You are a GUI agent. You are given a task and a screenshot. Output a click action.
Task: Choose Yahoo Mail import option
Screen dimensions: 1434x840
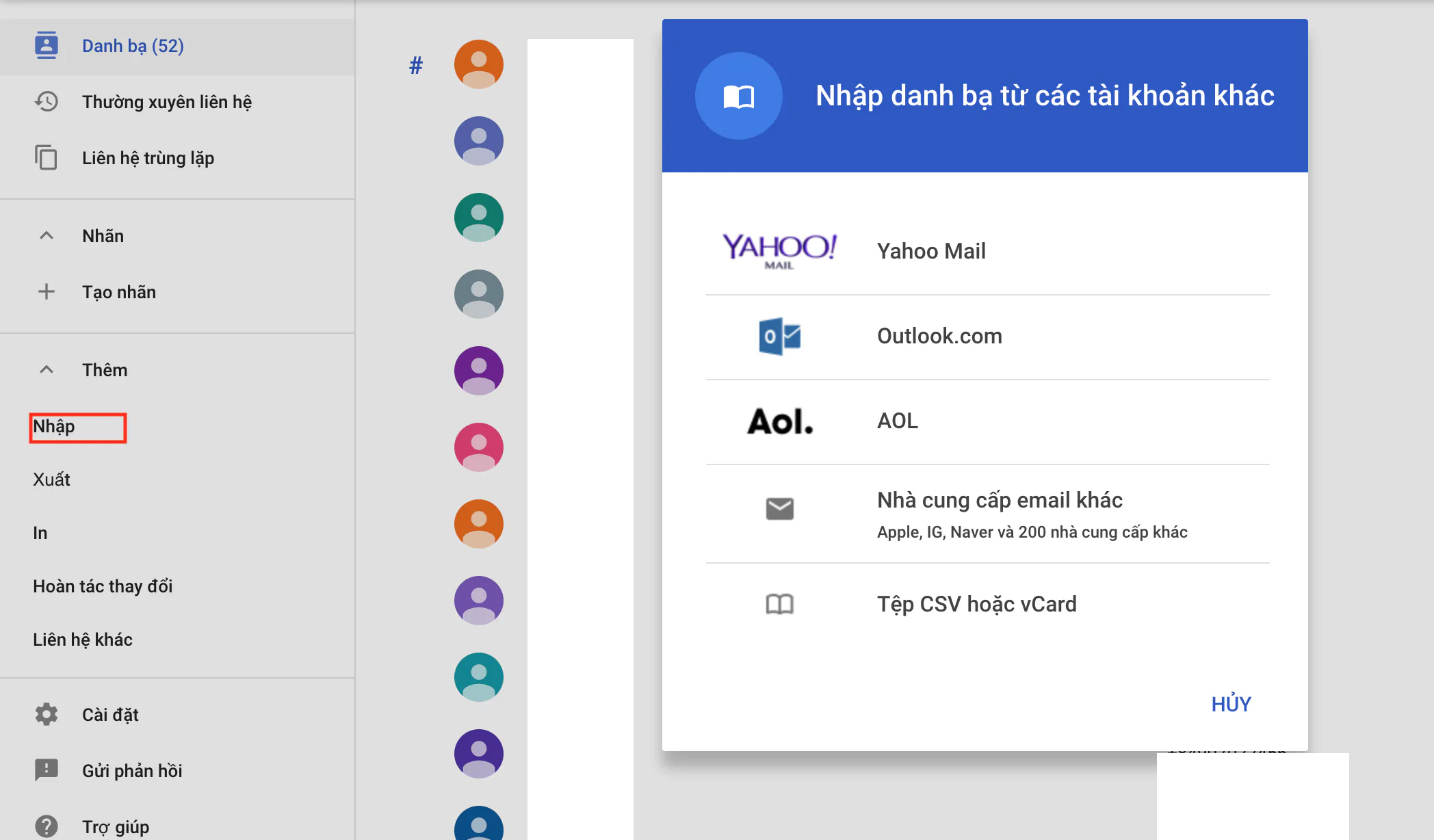pyautogui.click(x=987, y=251)
